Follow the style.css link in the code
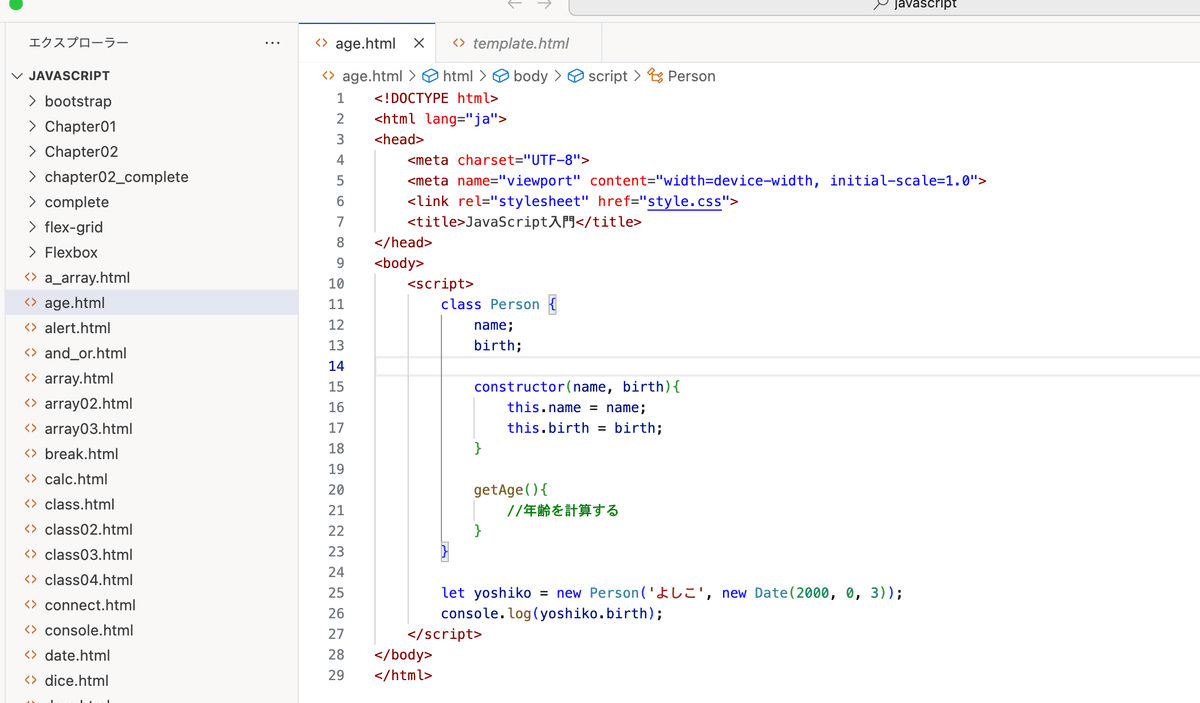1200x703 pixels. [x=685, y=201]
